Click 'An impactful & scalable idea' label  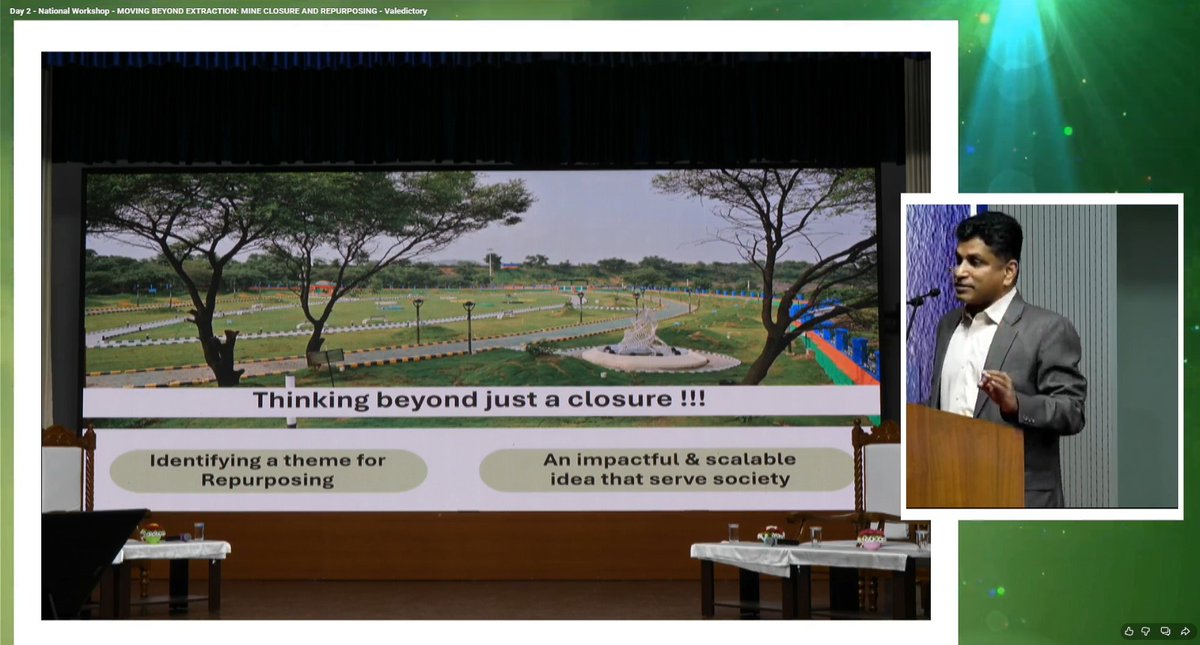[667, 470]
